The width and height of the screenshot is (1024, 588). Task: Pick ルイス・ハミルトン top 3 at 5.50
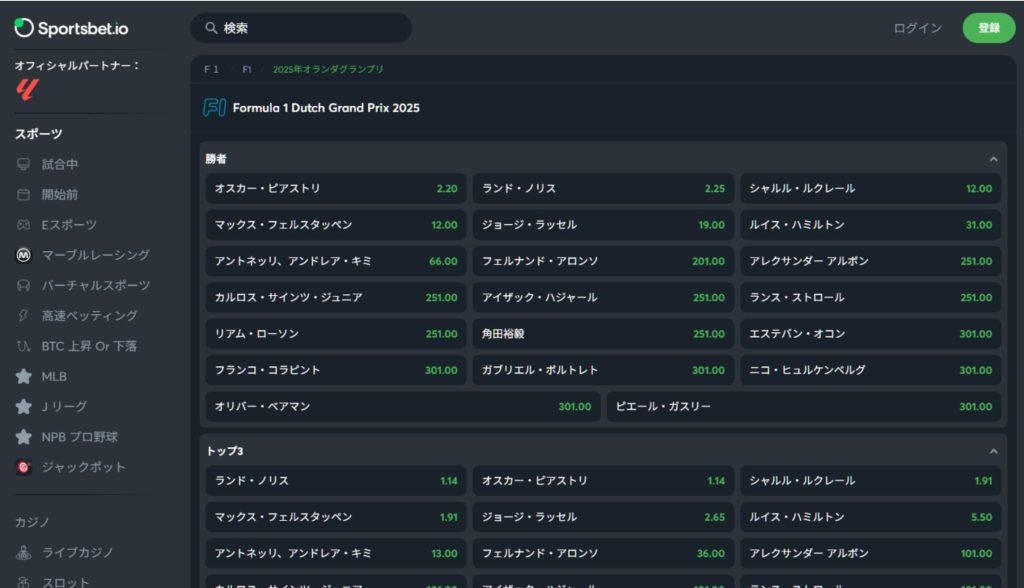coord(871,517)
